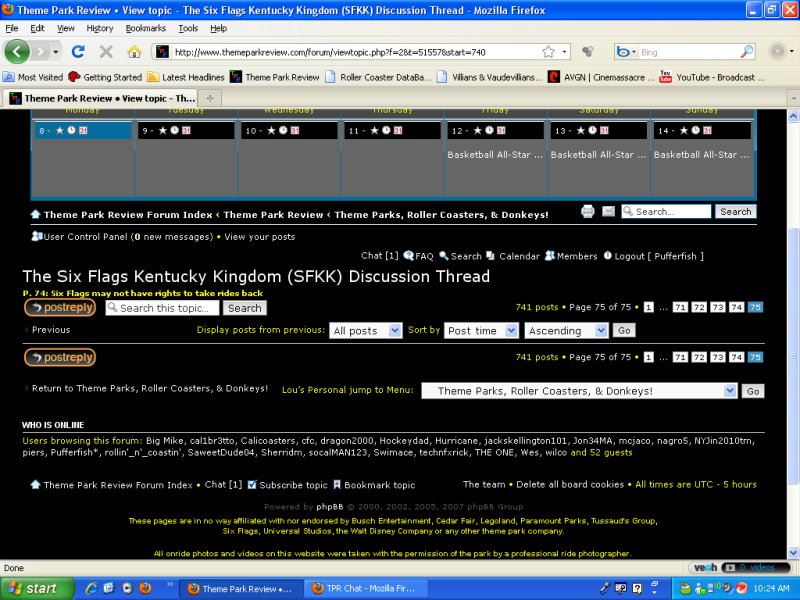Viewport: 800px width, 600px height.
Task: Open the Bookmarks menu
Action: (x=145, y=28)
